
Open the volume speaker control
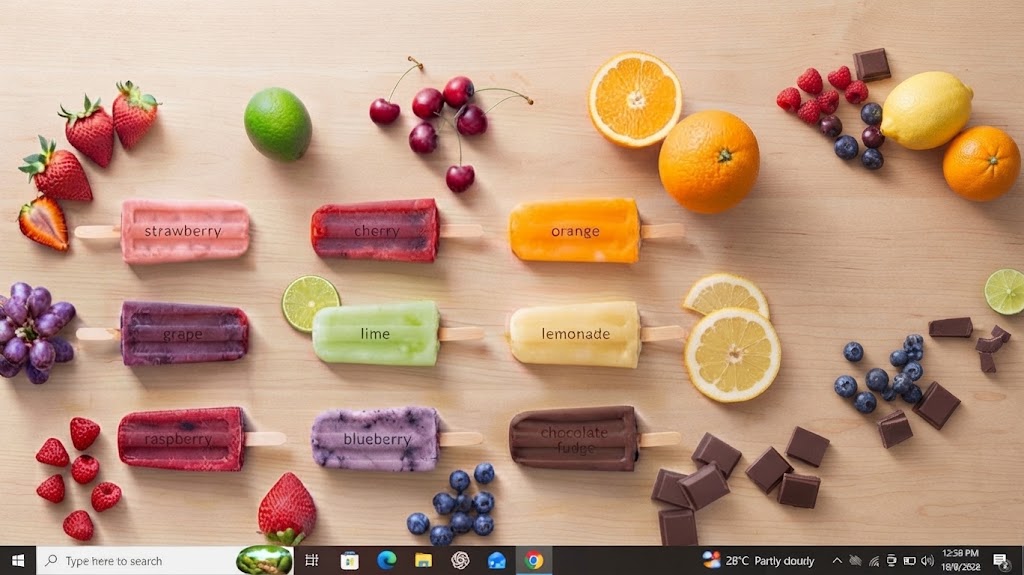pos(927,561)
